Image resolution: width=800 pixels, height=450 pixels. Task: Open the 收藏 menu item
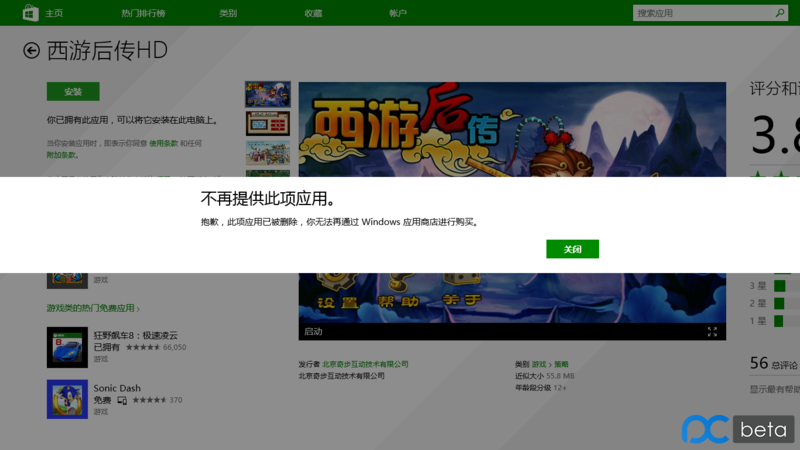point(313,13)
